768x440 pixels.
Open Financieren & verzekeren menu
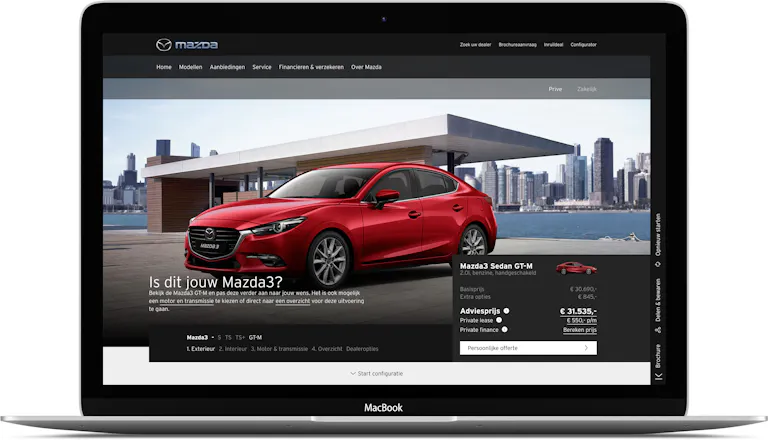311,67
